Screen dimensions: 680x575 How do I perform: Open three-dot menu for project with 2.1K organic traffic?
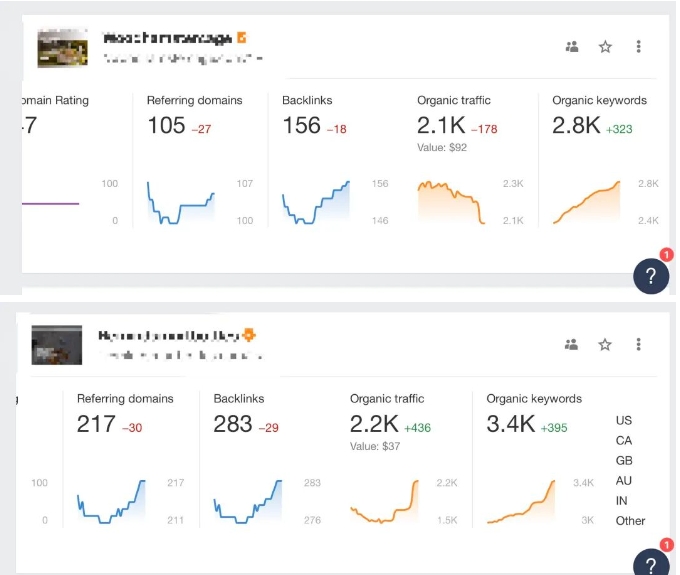point(638,46)
